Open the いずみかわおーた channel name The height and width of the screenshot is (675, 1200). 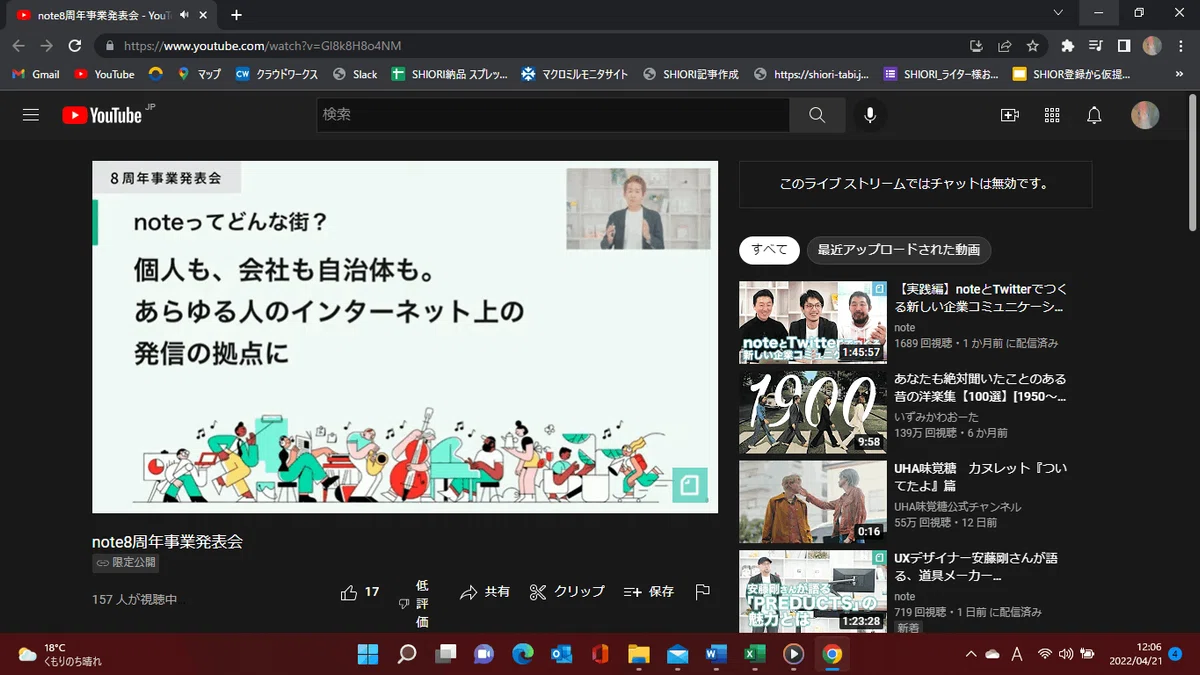(x=937, y=417)
